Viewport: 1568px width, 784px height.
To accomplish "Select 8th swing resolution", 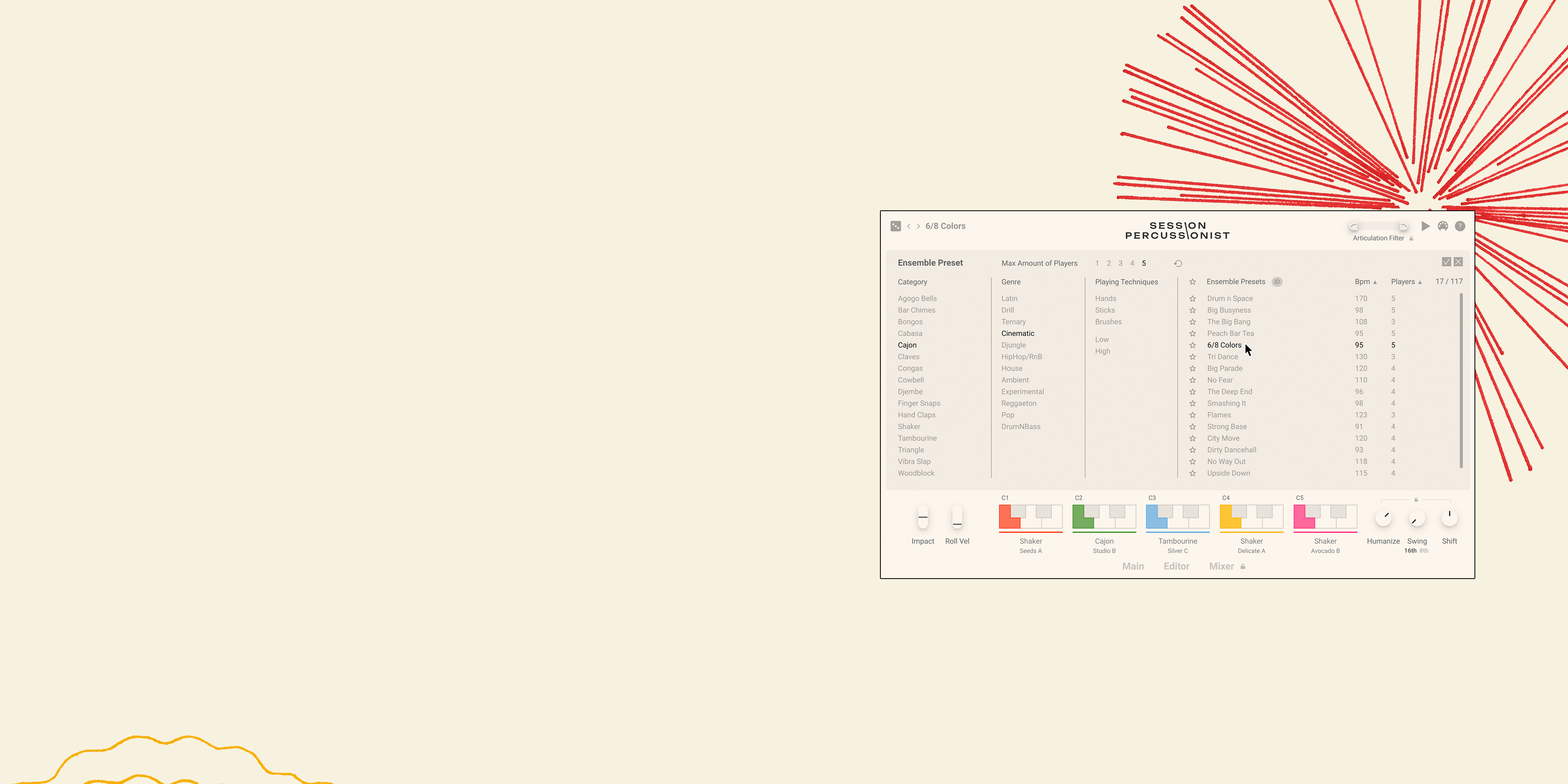I will [x=1424, y=551].
